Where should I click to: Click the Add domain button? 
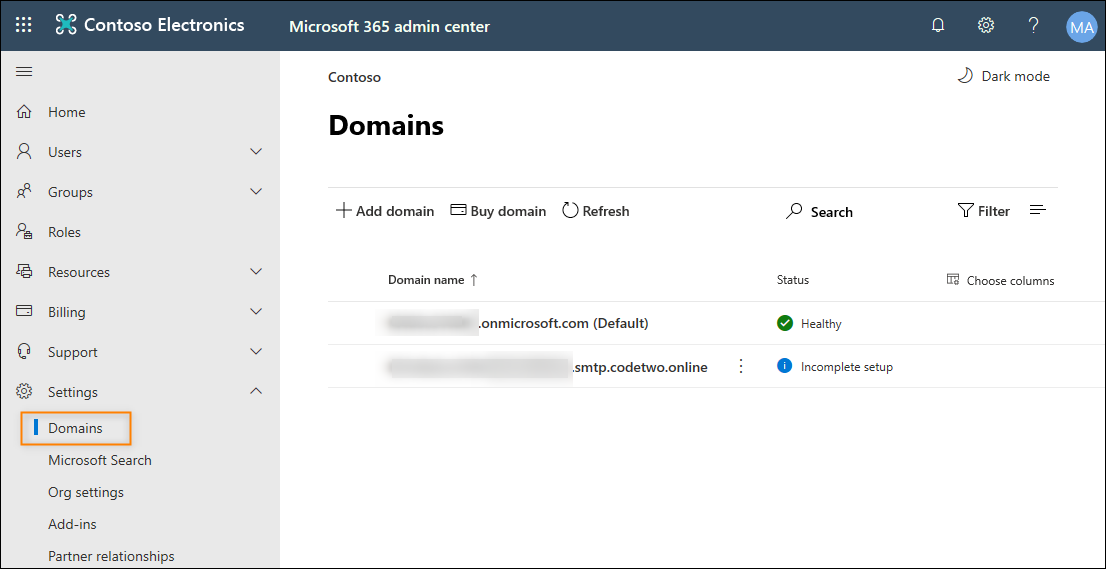coord(384,211)
